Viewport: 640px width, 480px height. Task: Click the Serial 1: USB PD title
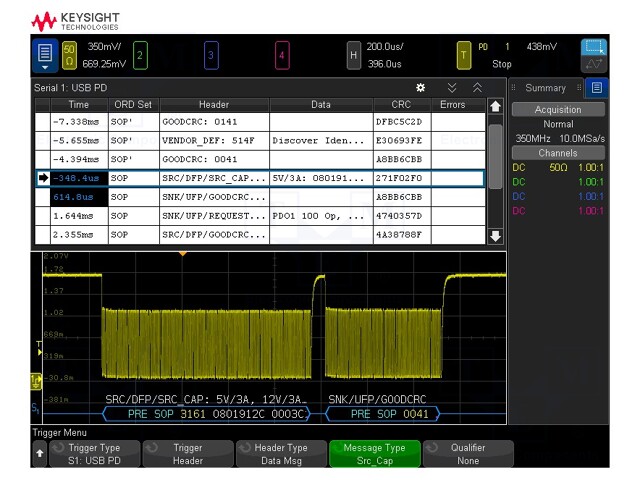point(71,88)
